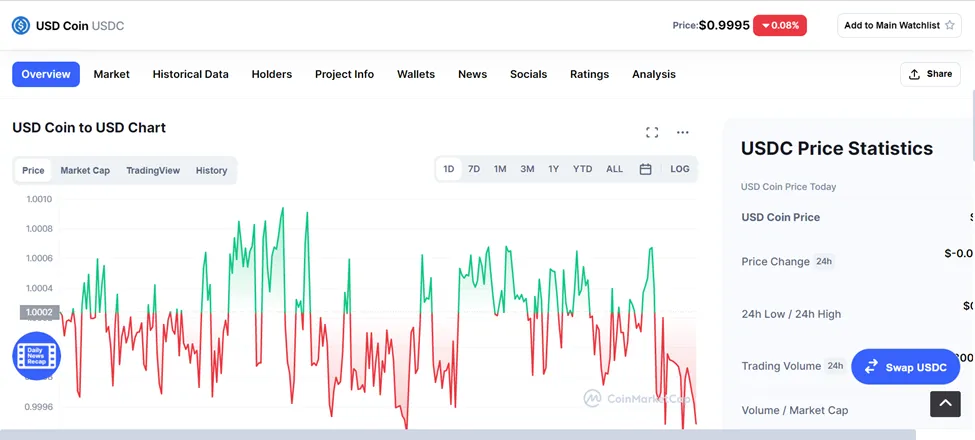
Task: Open fullscreen chart view icon
Action: (652, 132)
